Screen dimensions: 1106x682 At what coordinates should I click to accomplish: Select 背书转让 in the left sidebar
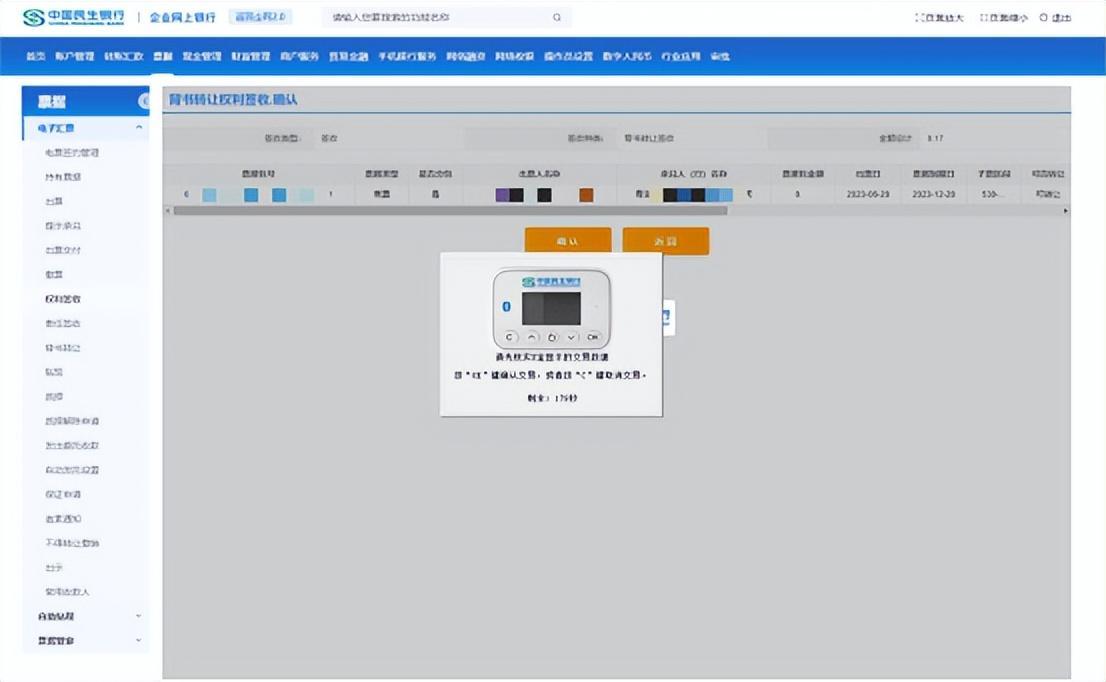(x=63, y=348)
